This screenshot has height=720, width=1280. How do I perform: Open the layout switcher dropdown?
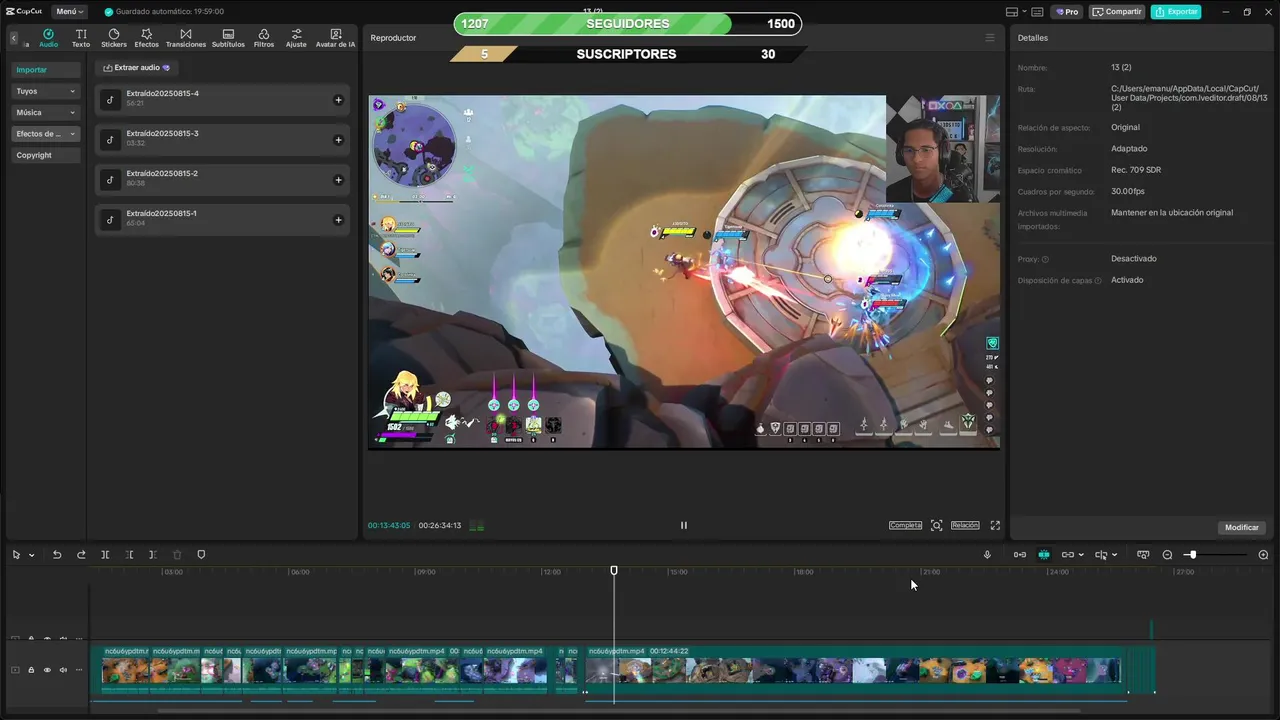click(x=1016, y=12)
